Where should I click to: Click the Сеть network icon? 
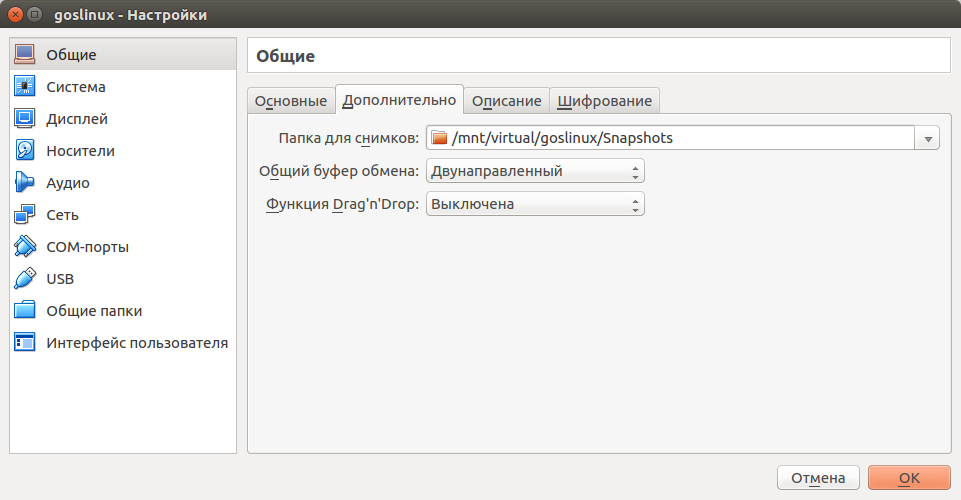point(25,214)
